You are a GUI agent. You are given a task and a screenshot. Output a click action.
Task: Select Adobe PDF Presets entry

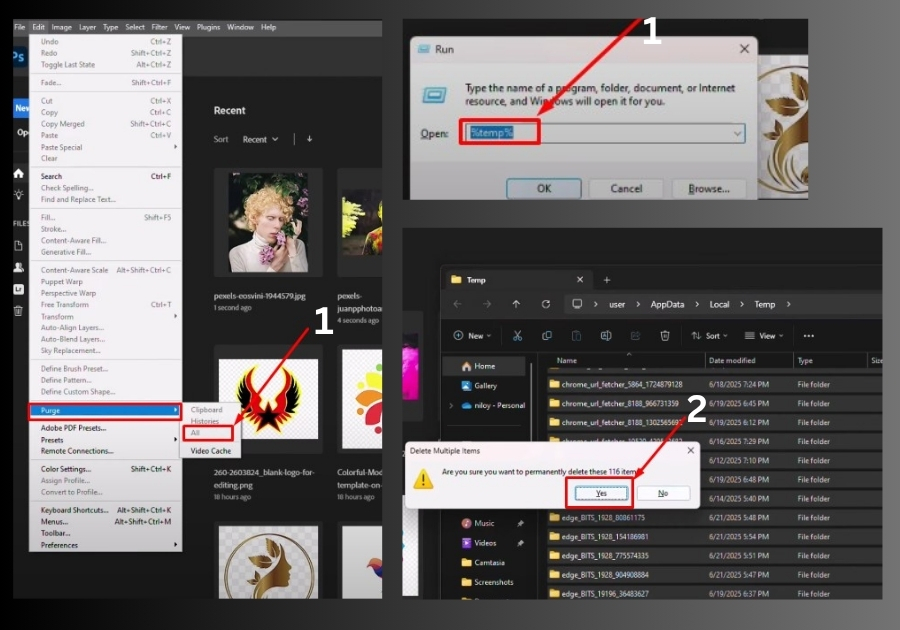tap(106, 428)
